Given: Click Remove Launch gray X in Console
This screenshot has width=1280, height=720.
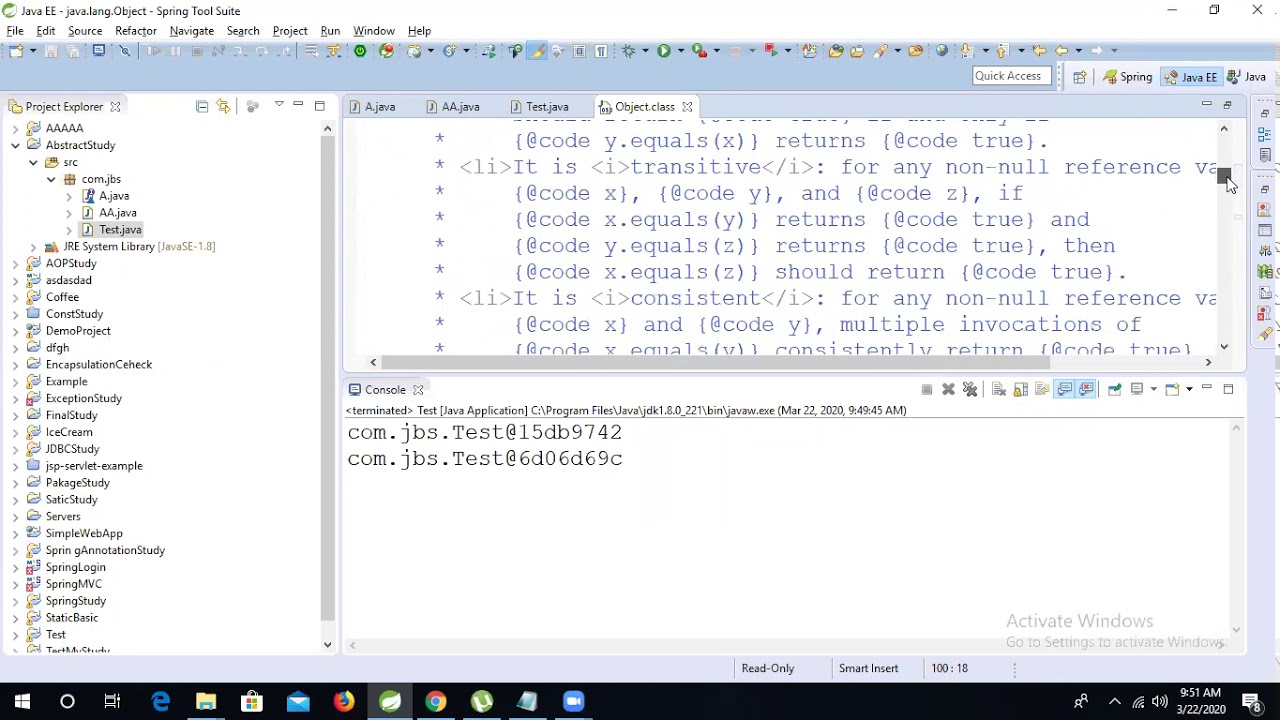Looking at the screenshot, I should point(948,389).
